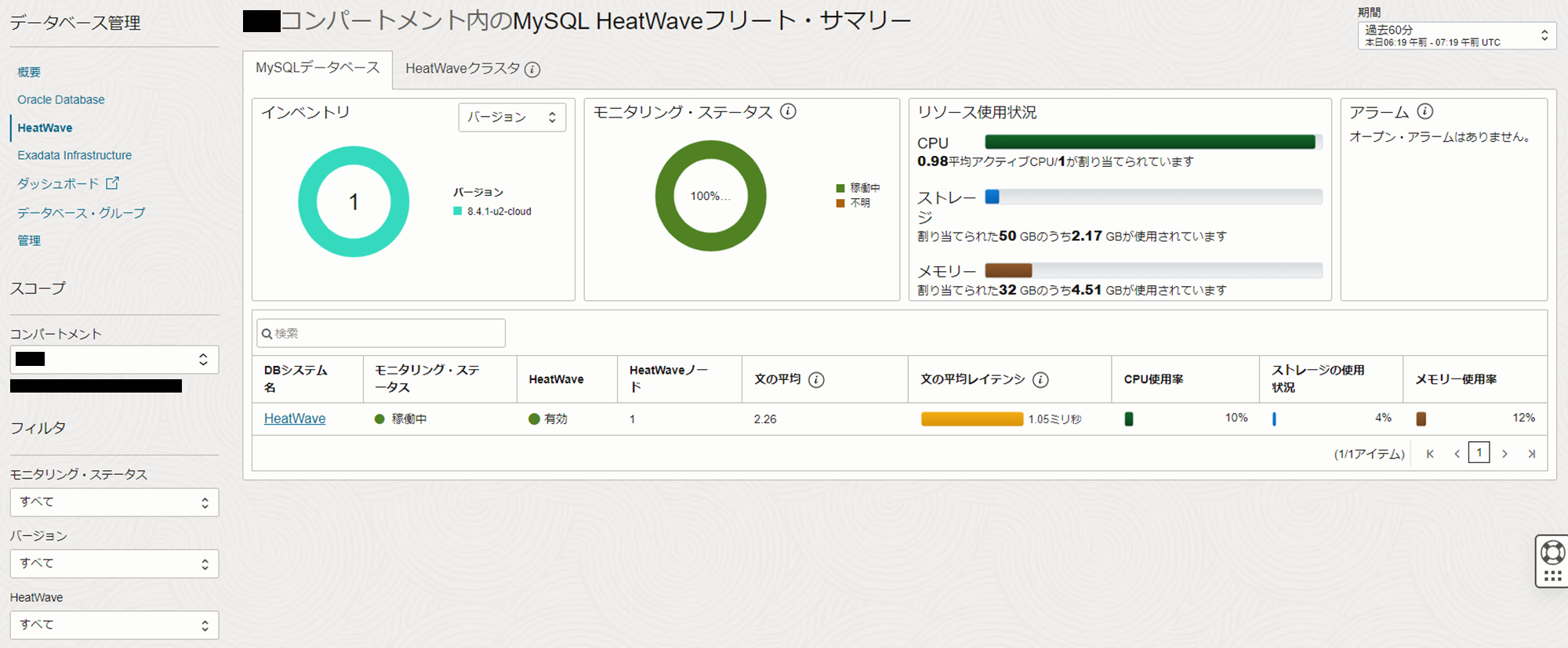Open データベース・グループ in the sidebar
This screenshot has height=648, width=1568.
click(x=82, y=213)
